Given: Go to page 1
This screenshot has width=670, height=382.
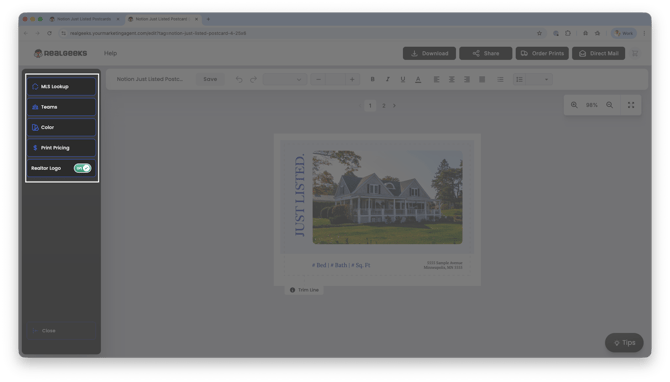Looking at the screenshot, I should pos(370,106).
